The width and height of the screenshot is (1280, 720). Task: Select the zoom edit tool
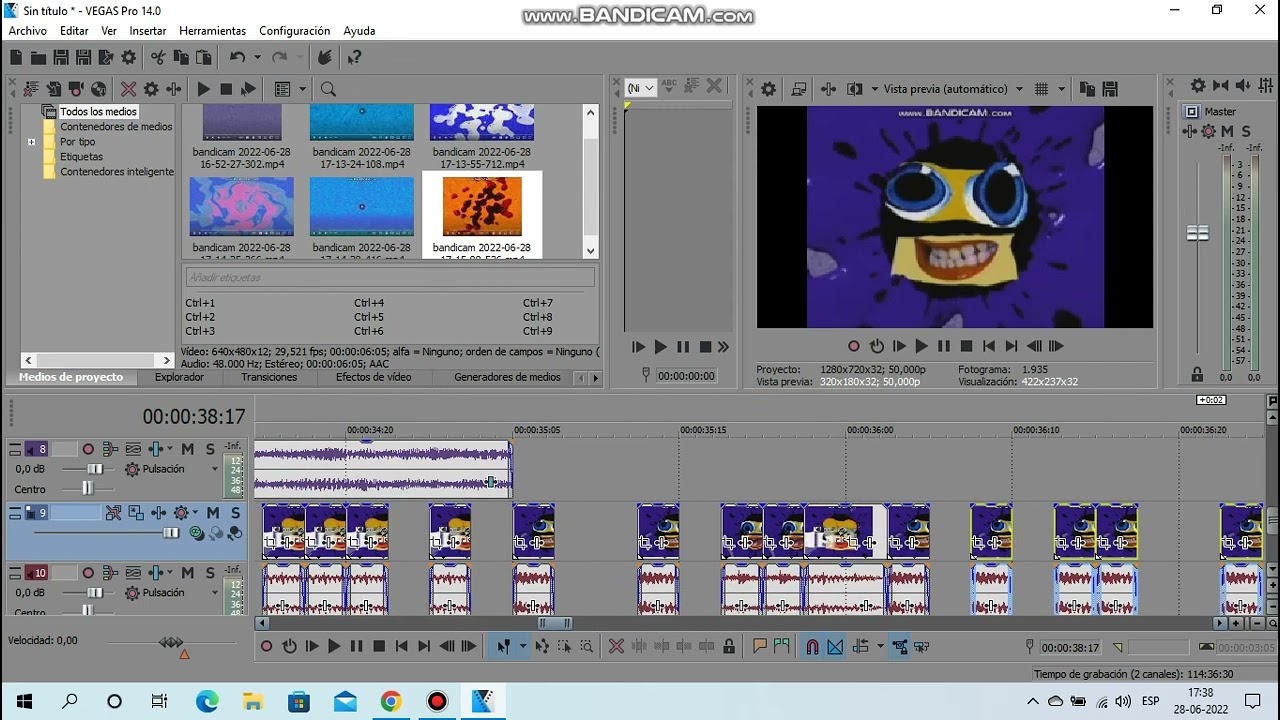tap(586, 646)
